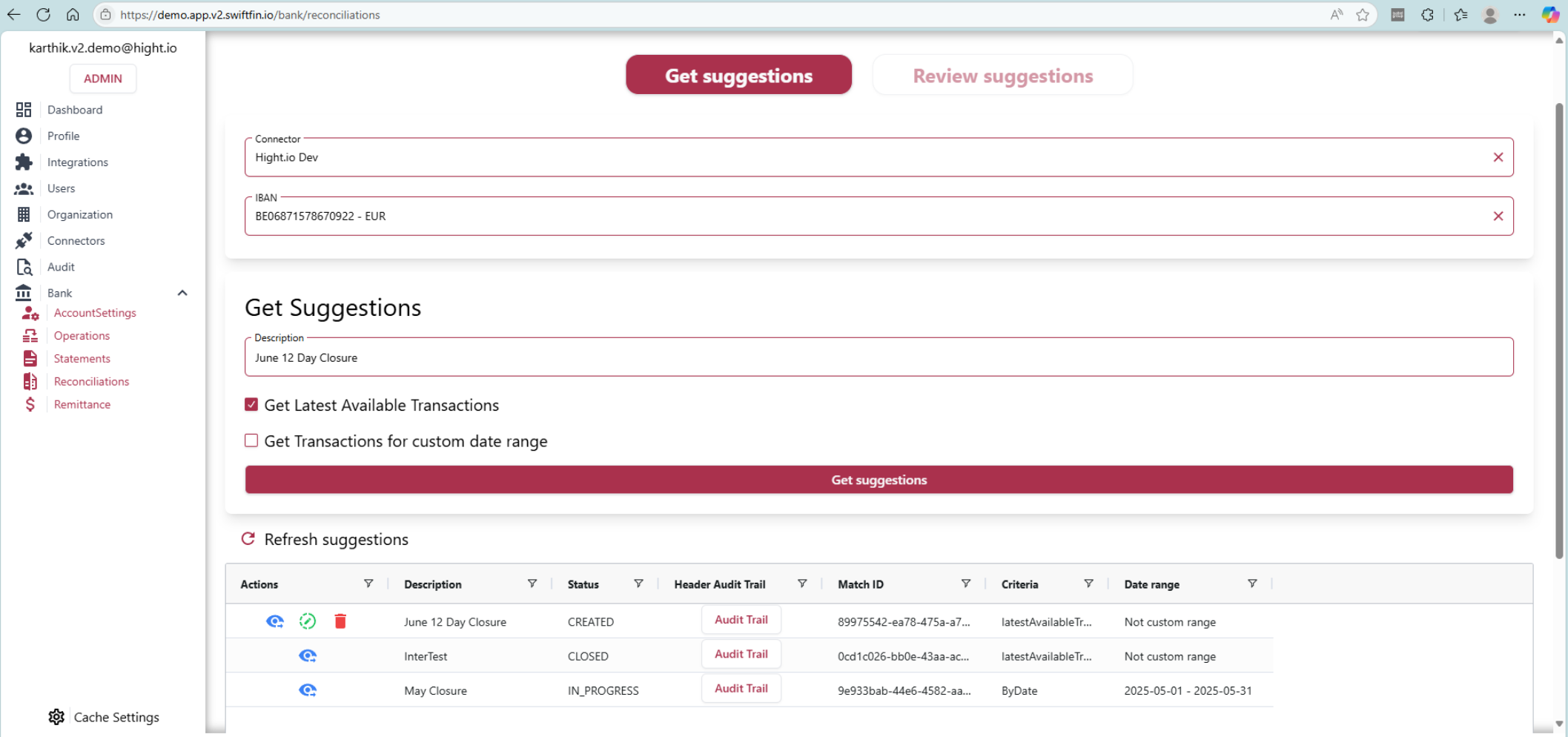Uncheck Get Latest Available Transactions
The width and height of the screenshot is (1568, 737).
[x=251, y=405]
